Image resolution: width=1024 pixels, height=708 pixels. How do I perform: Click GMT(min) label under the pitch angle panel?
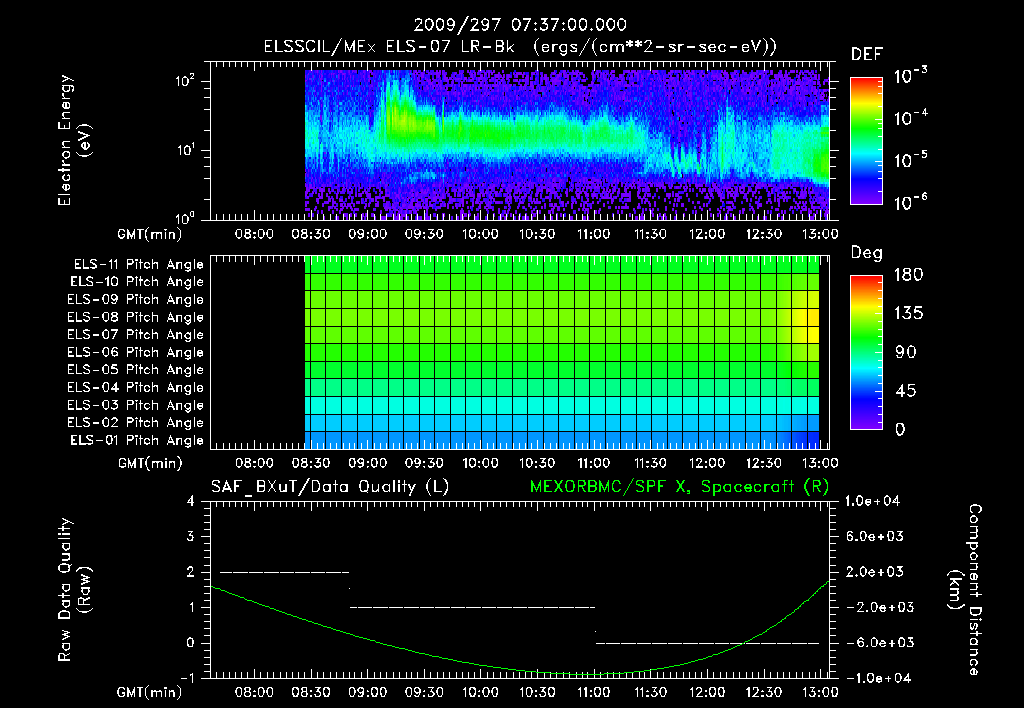[150, 463]
